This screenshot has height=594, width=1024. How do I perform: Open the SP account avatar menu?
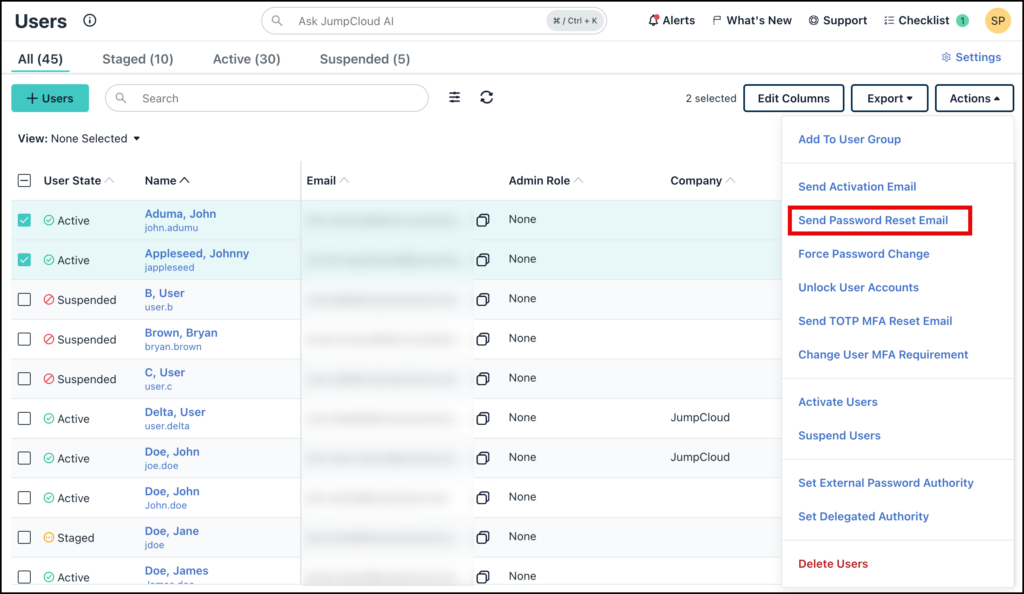tap(997, 19)
